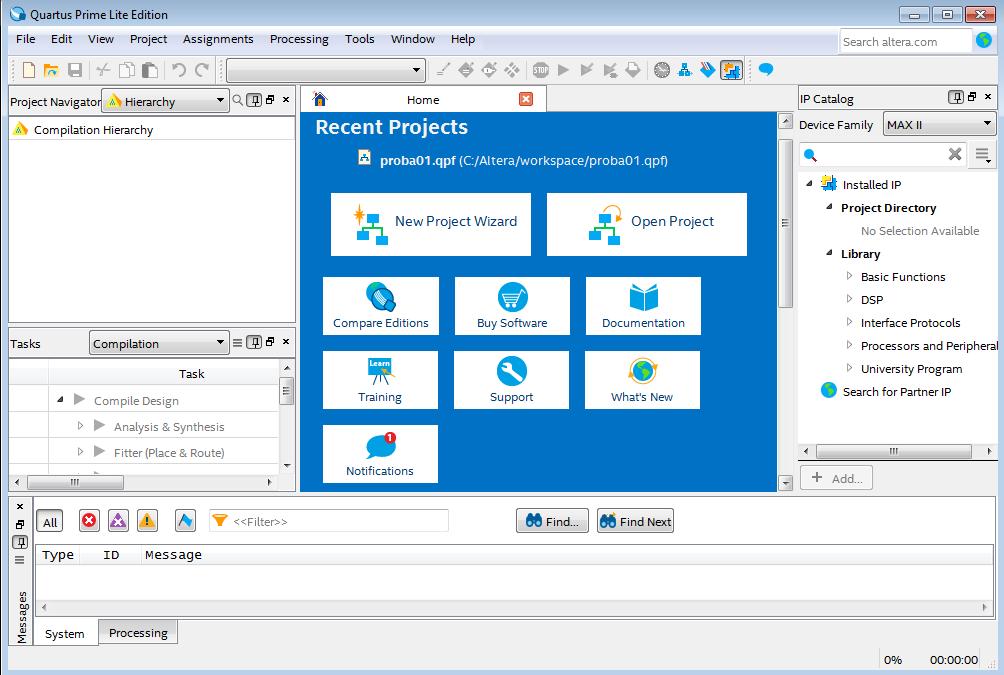The width and height of the screenshot is (1004, 675).
Task: Click the IP Catalog search field
Action: pyautogui.click(x=882, y=154)
